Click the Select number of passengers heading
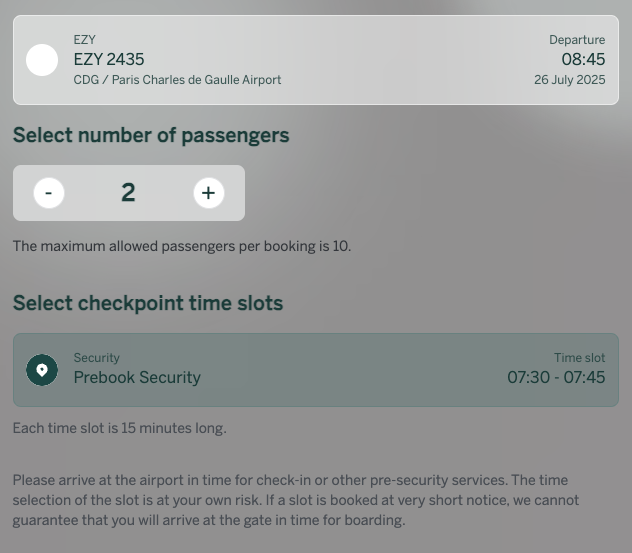 click(x=151, y=135)
